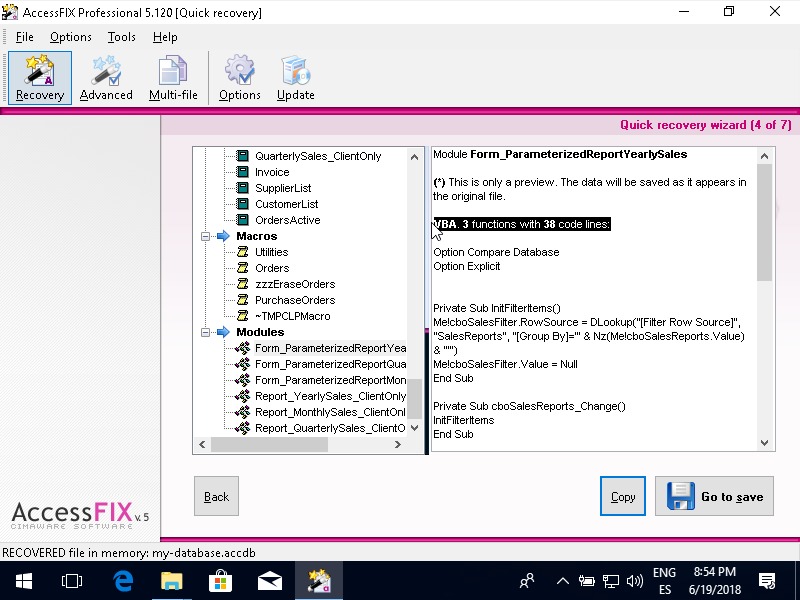This screenshot has height=600, width=800.
Task: Open the Help menu
Action: pos(165,37)
